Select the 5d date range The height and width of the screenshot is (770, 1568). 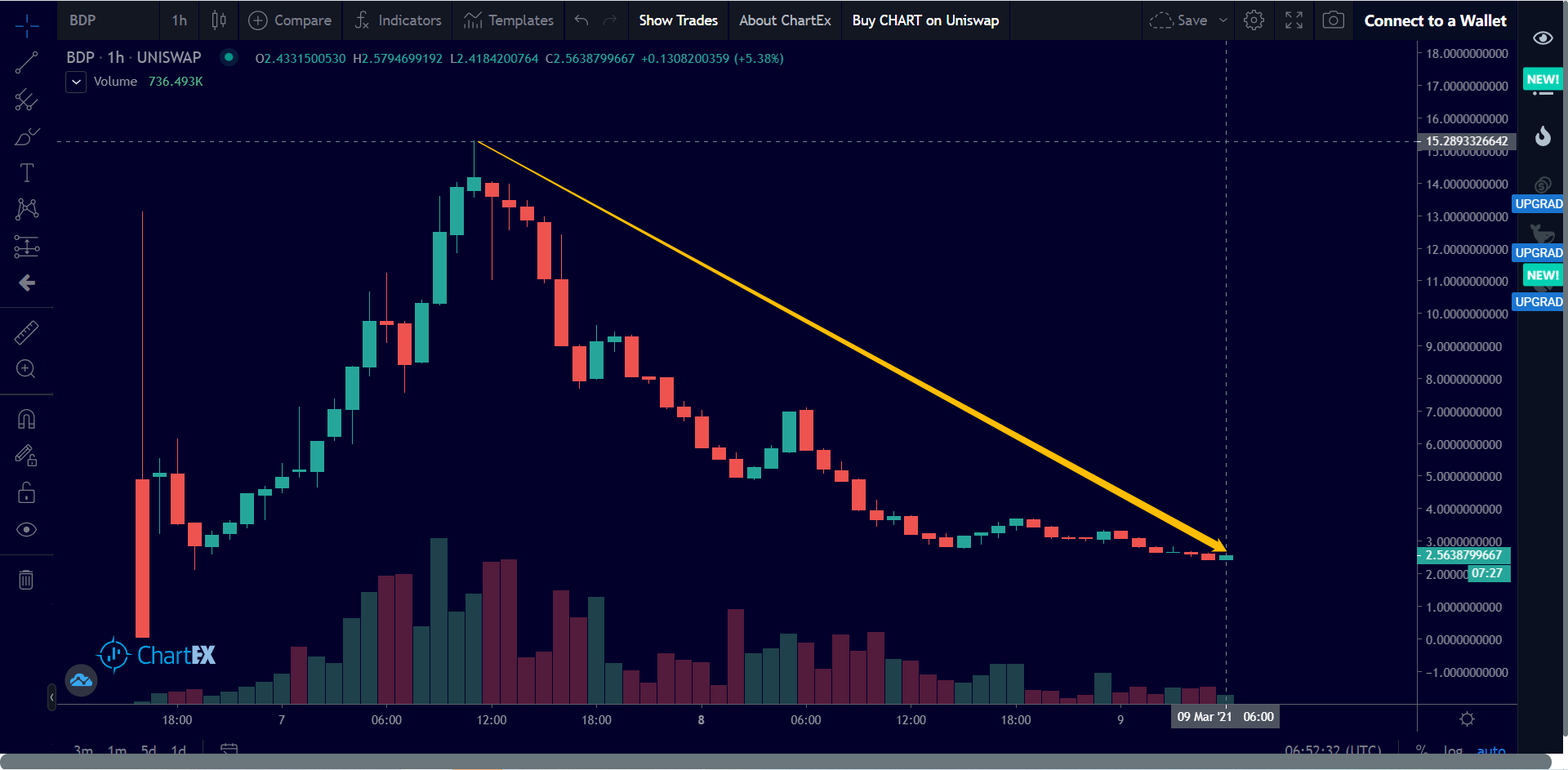coord(149,750)
